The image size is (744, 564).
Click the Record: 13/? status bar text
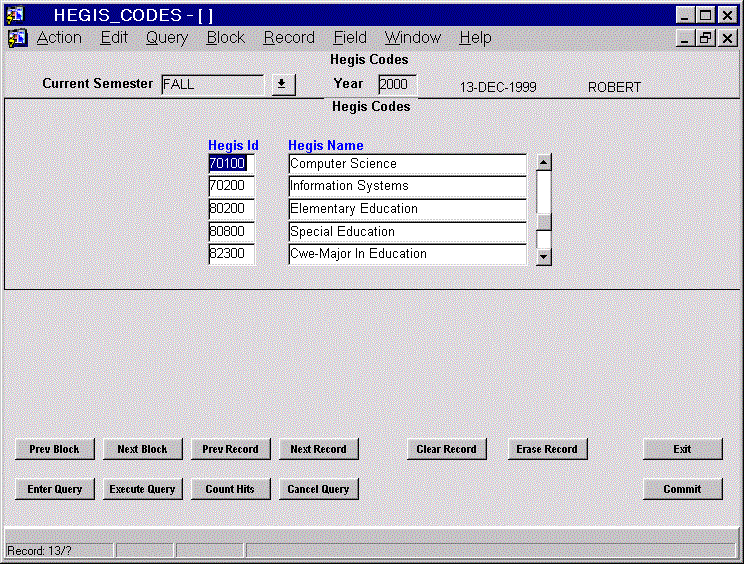pyautogui.click(x=39, y=551)
